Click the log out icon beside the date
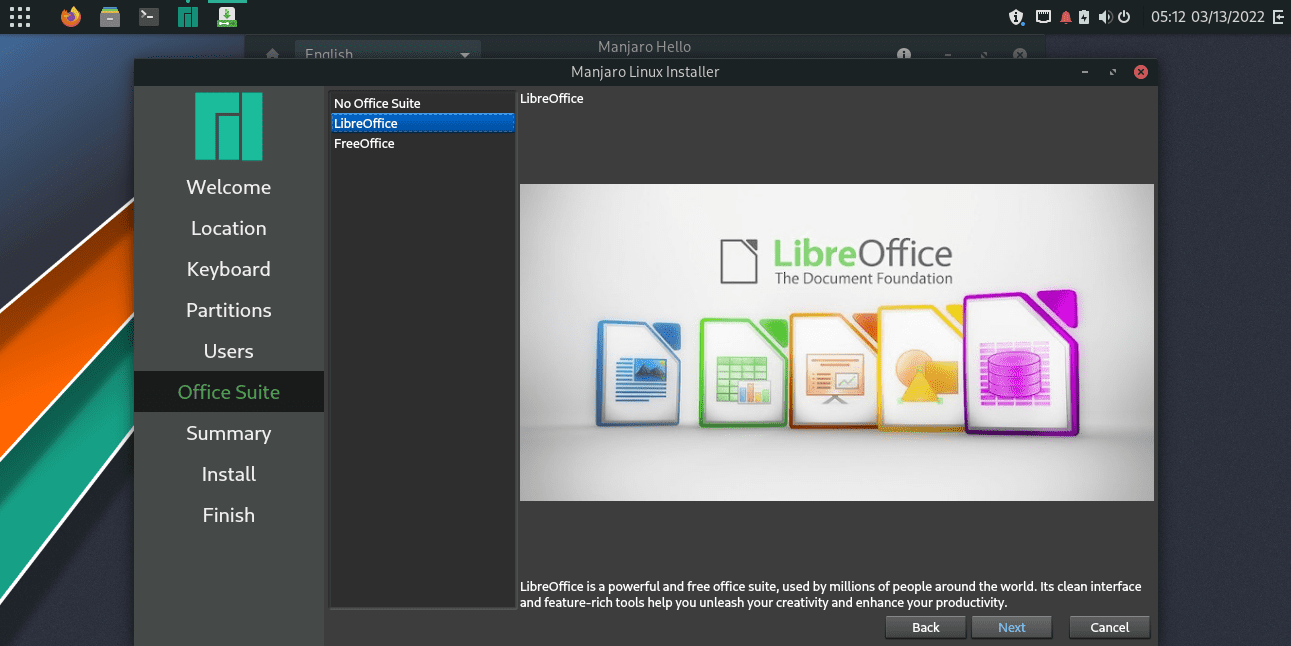The image size is (1291, 646). [x=1279, y=16]
